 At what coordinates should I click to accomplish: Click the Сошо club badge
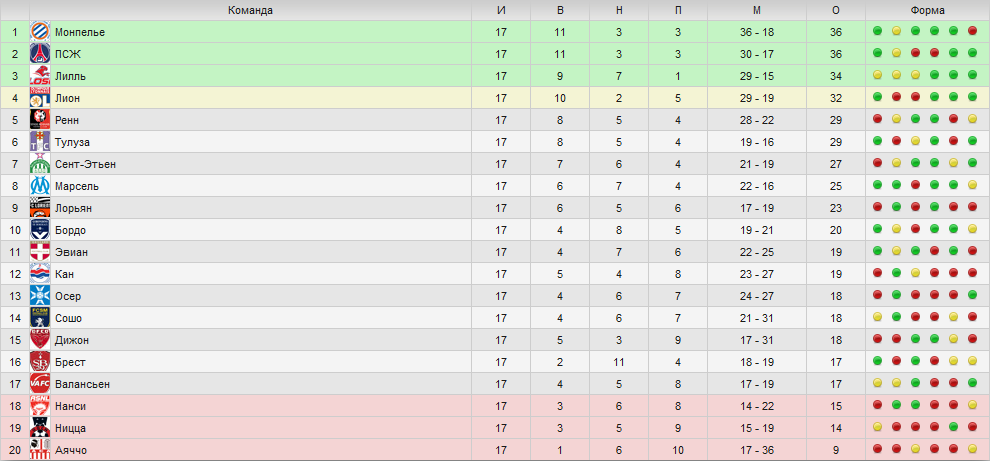40,318
